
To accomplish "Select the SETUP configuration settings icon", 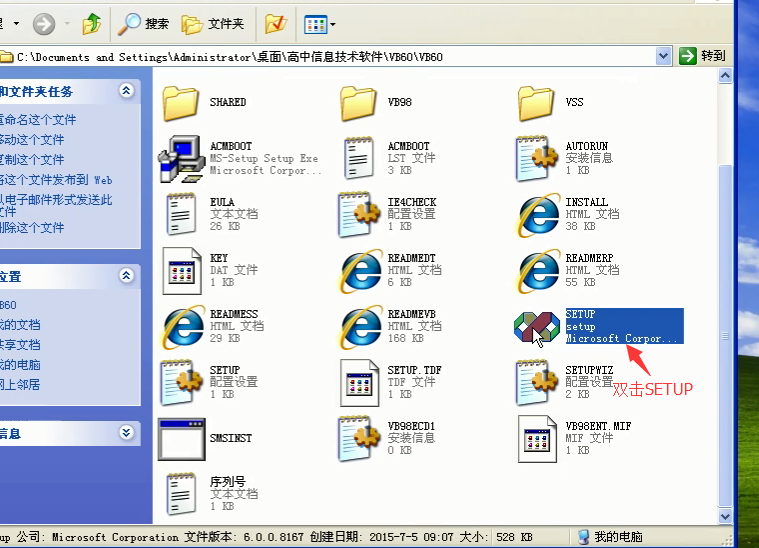I will point(181,382).
